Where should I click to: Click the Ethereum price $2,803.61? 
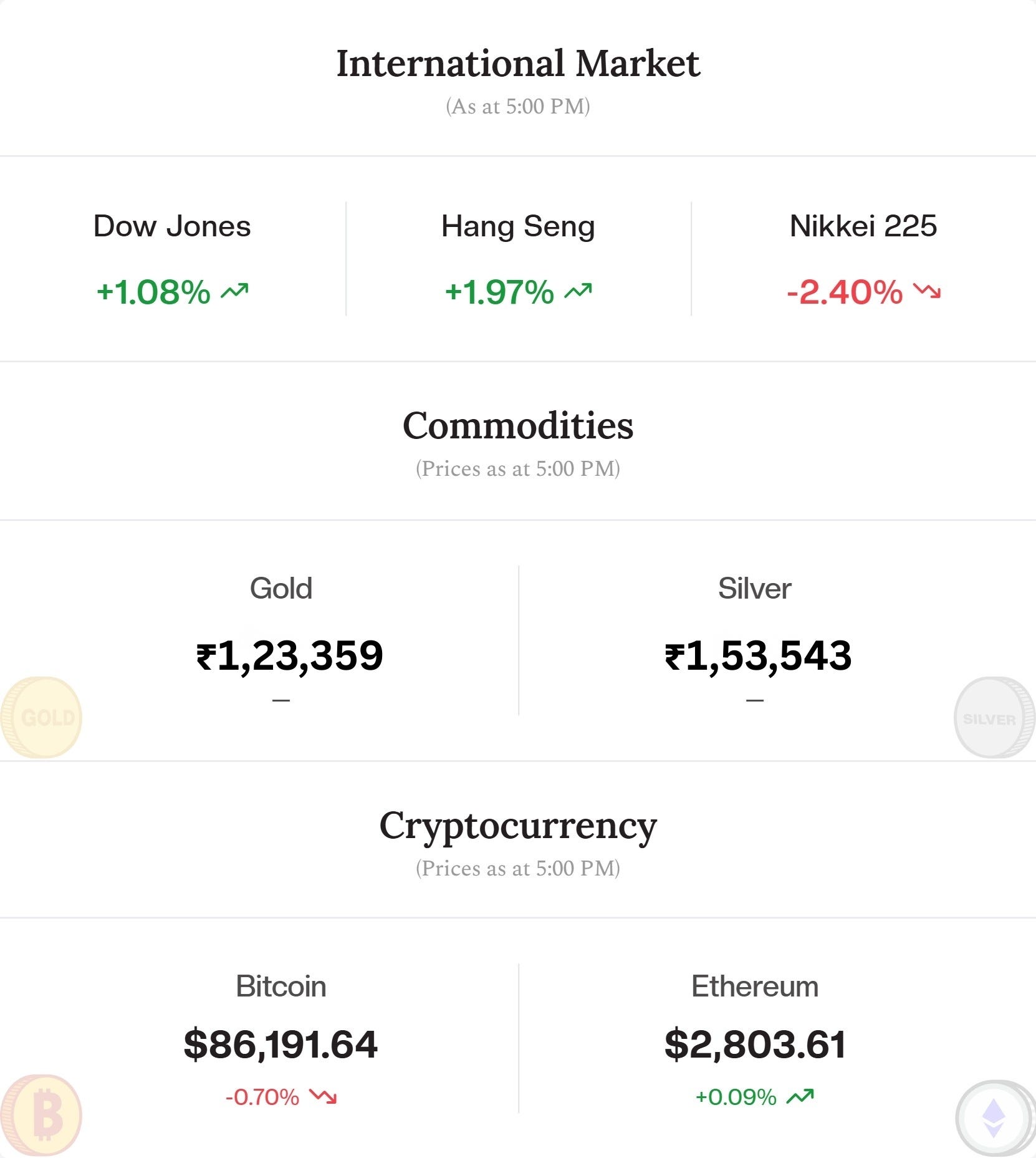[755, 1045]
